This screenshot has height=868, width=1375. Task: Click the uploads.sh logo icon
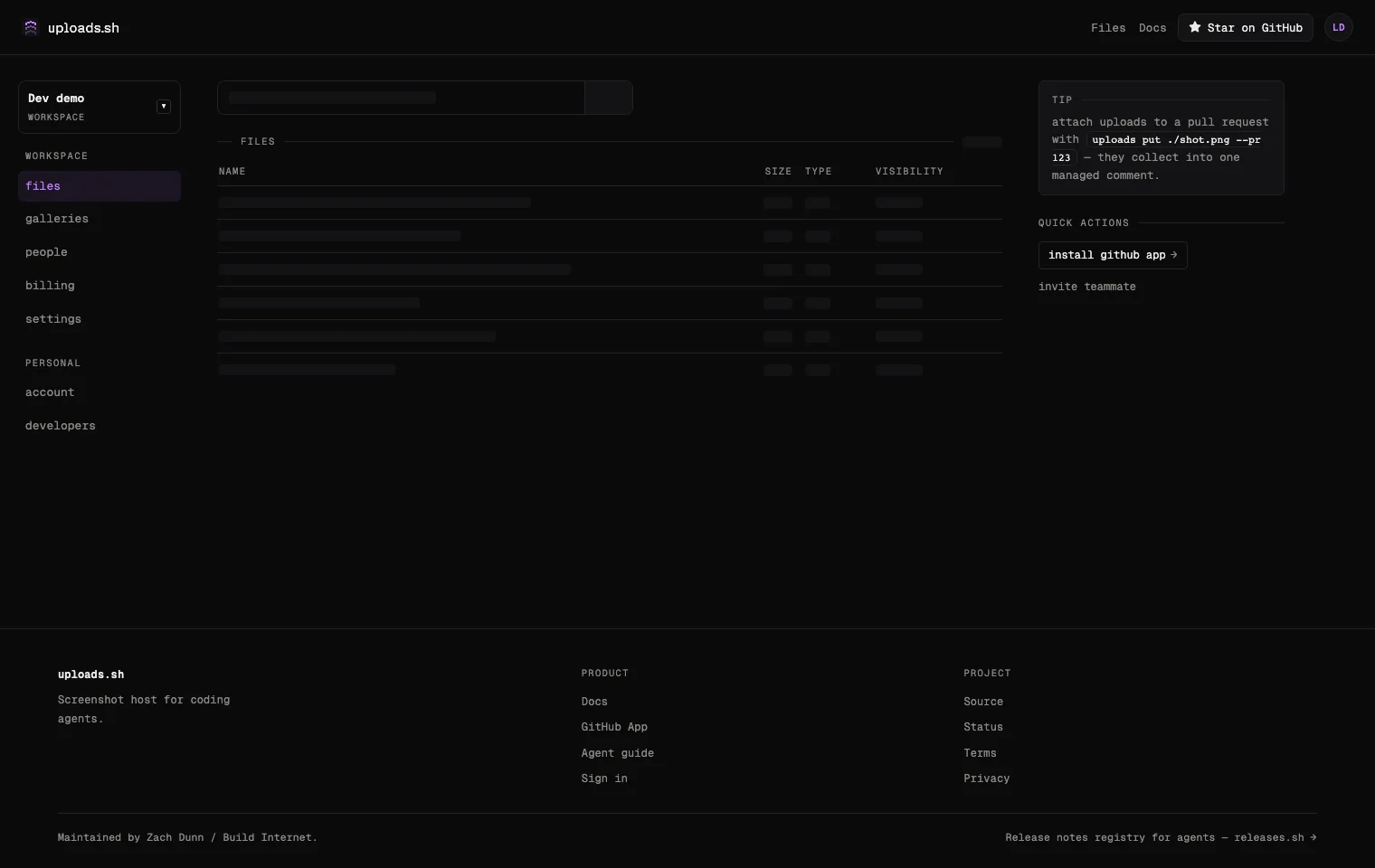click(x=31, y=27)
